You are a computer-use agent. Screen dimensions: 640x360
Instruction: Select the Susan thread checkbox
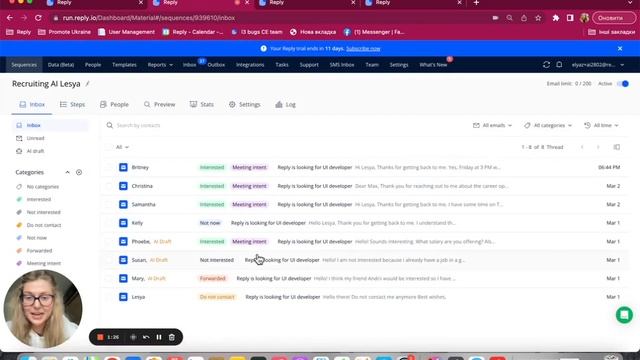point(109,260)
